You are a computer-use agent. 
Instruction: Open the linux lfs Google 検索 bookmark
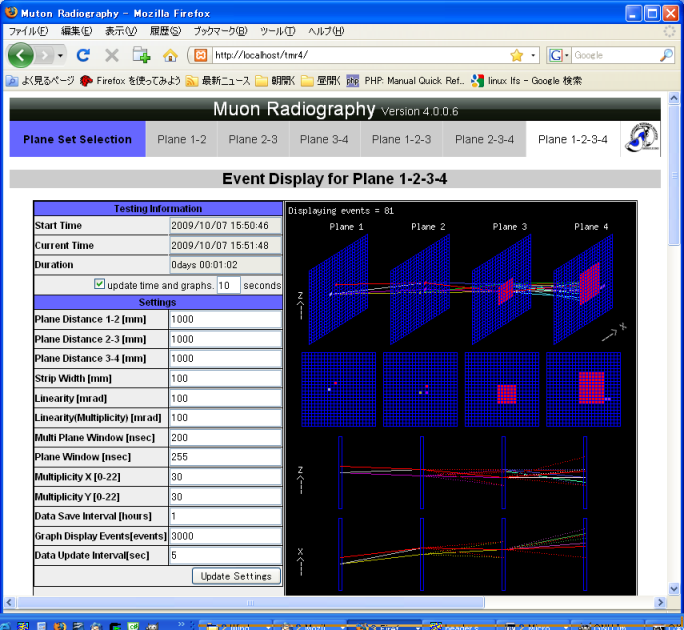[x=526, y=81]
